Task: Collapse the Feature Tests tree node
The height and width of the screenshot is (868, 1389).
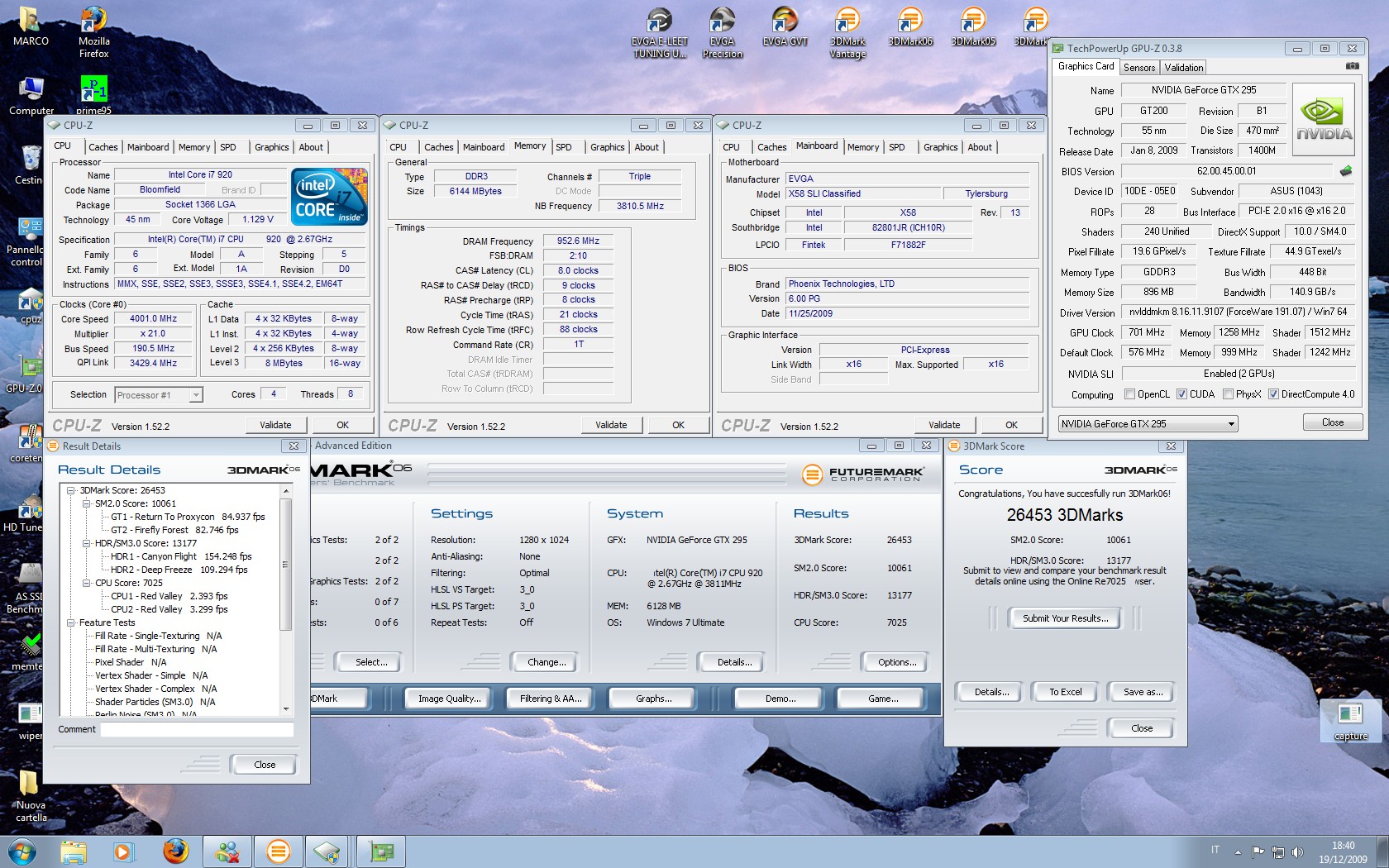Action: pyautogui.click(x=72, y=622)
